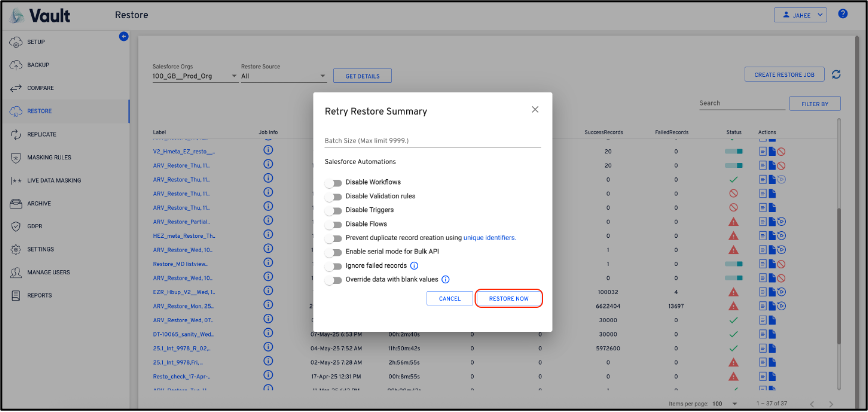The width and height of the screenshot is (868, 412).
Task: Close the Retry Restore Summary dialog
Action: pos(535,109)
